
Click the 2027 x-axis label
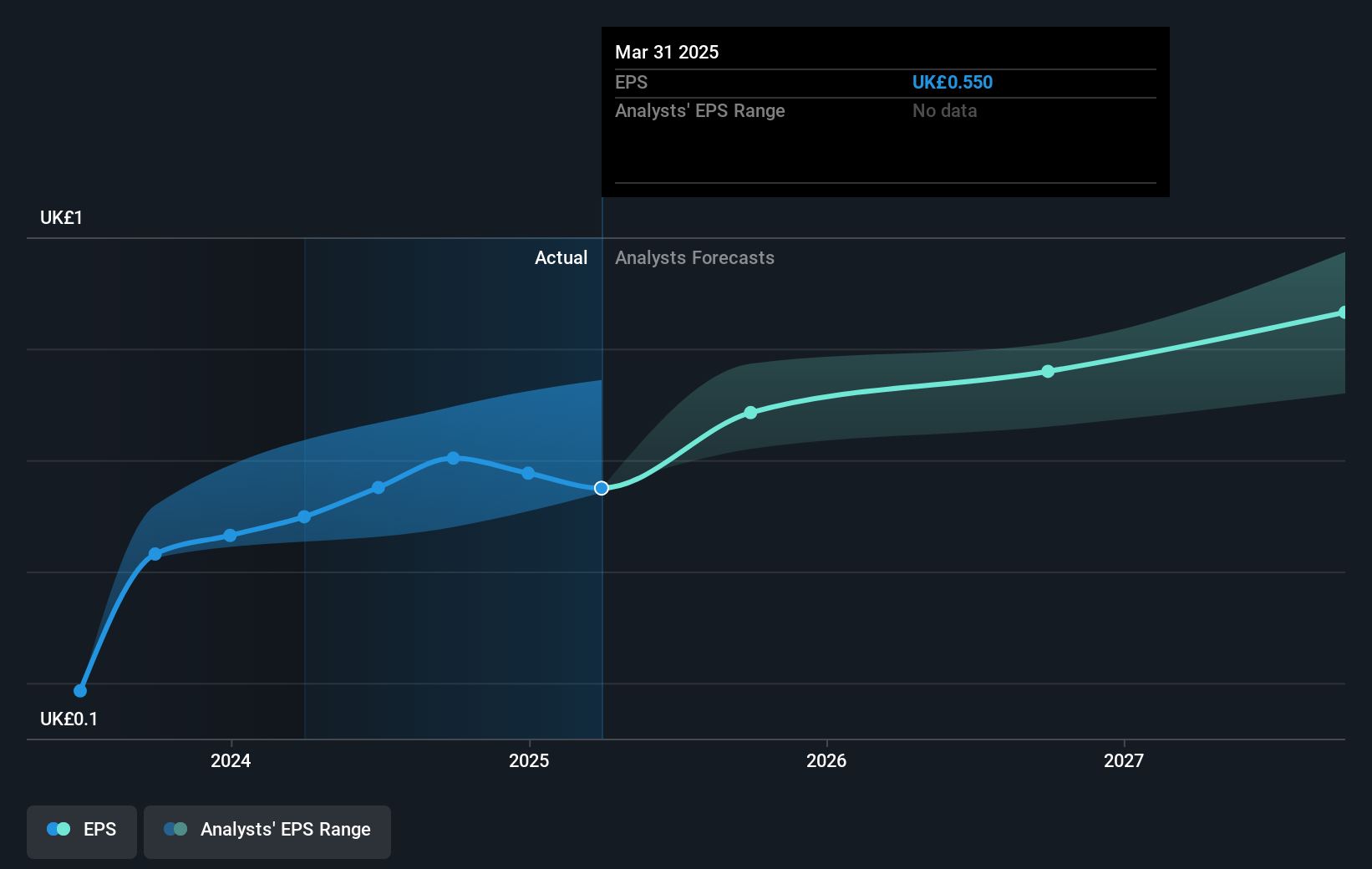(1124, 760)
